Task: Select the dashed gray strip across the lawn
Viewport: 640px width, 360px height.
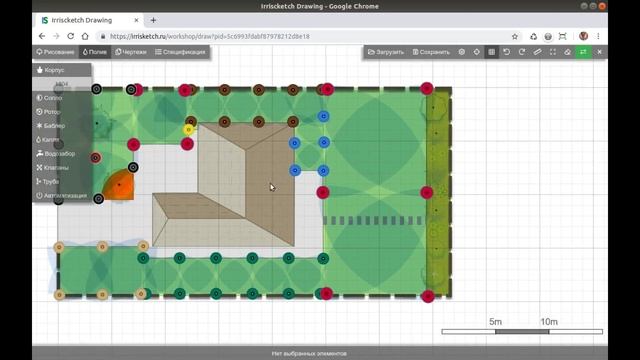Action: [374, 220]
